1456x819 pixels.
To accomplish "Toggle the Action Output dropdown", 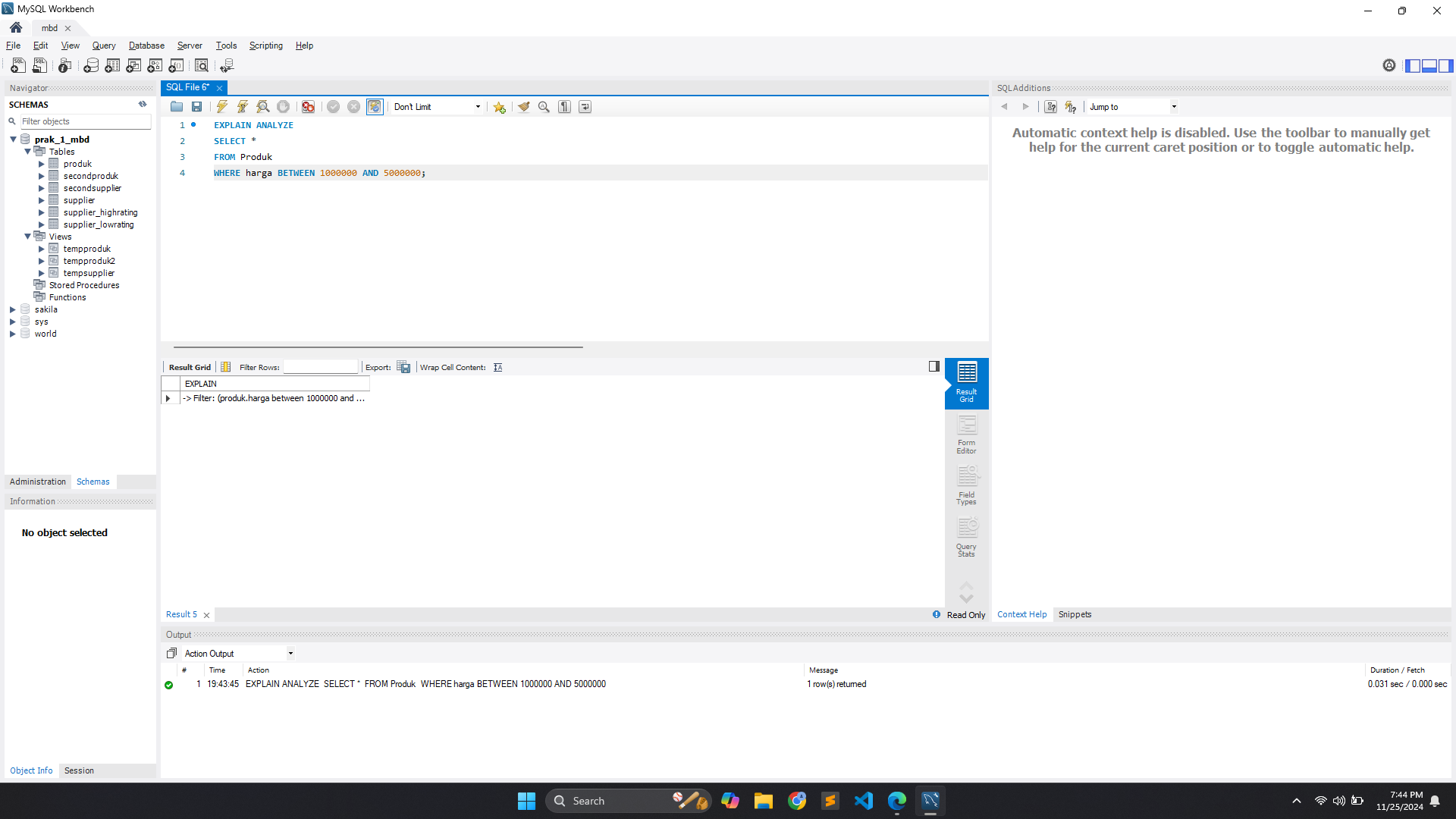I will 290,653.
